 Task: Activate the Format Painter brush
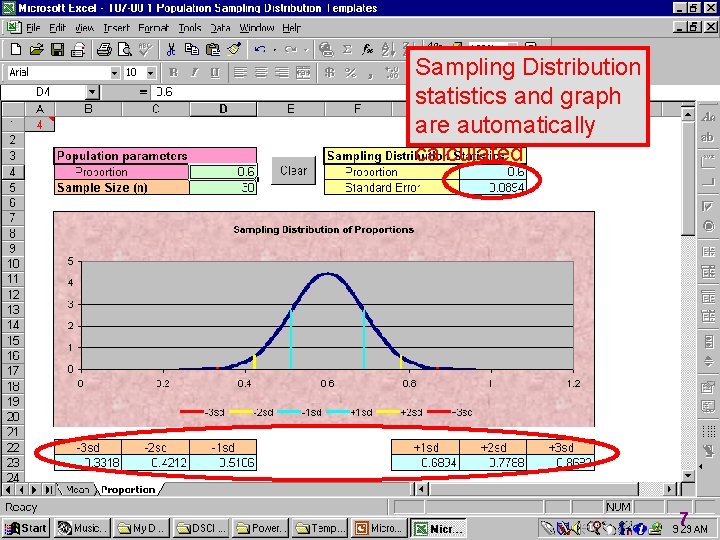[x=234, y=49]
